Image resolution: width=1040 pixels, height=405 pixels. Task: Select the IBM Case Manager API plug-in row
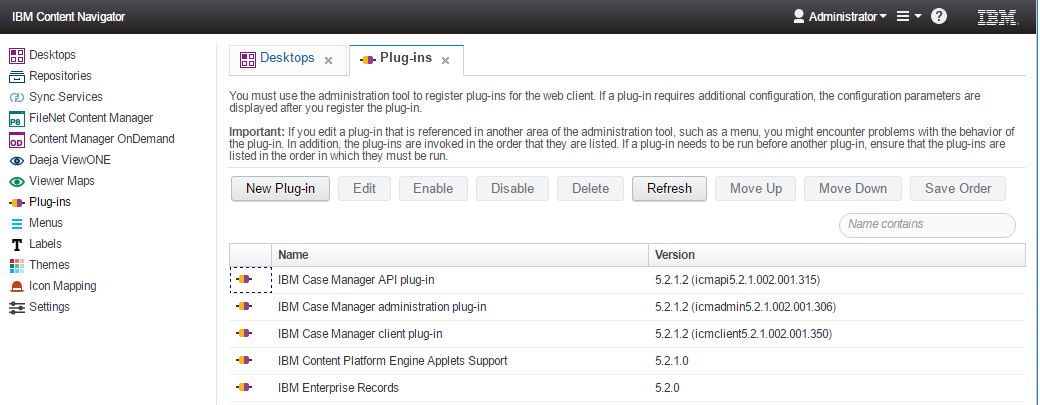(x=627, y=280)
